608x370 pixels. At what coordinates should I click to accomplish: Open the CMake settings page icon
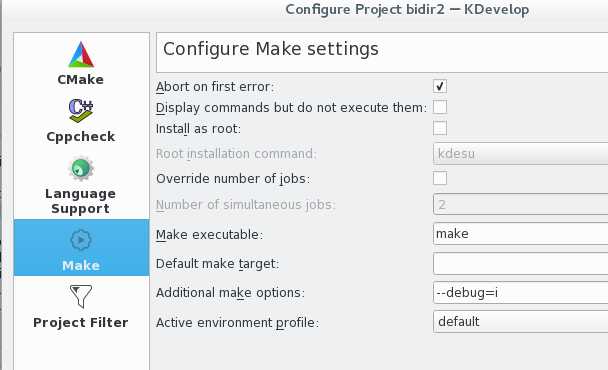[81, 55]
